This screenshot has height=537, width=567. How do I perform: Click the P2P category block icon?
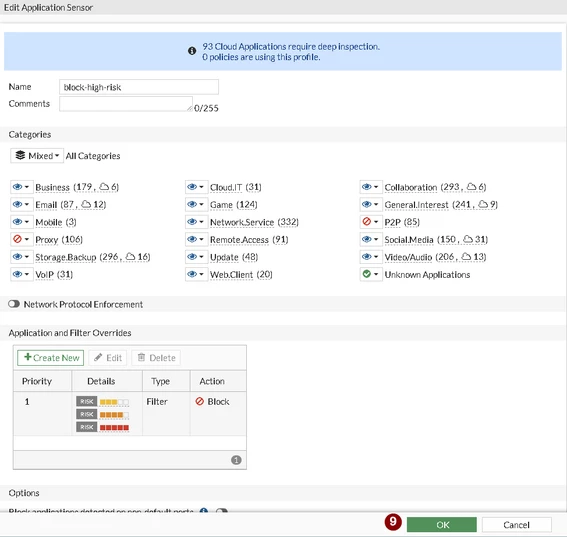pyautogui.click(x=367, y=221)
